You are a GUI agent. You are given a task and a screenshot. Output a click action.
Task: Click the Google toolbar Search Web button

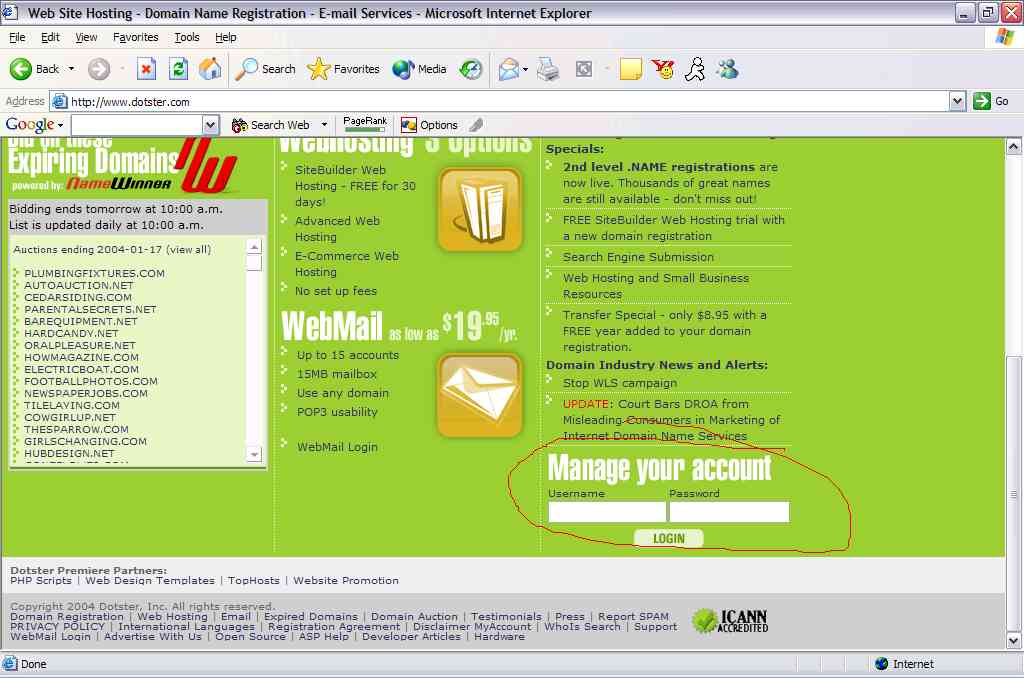click(272, 125)
